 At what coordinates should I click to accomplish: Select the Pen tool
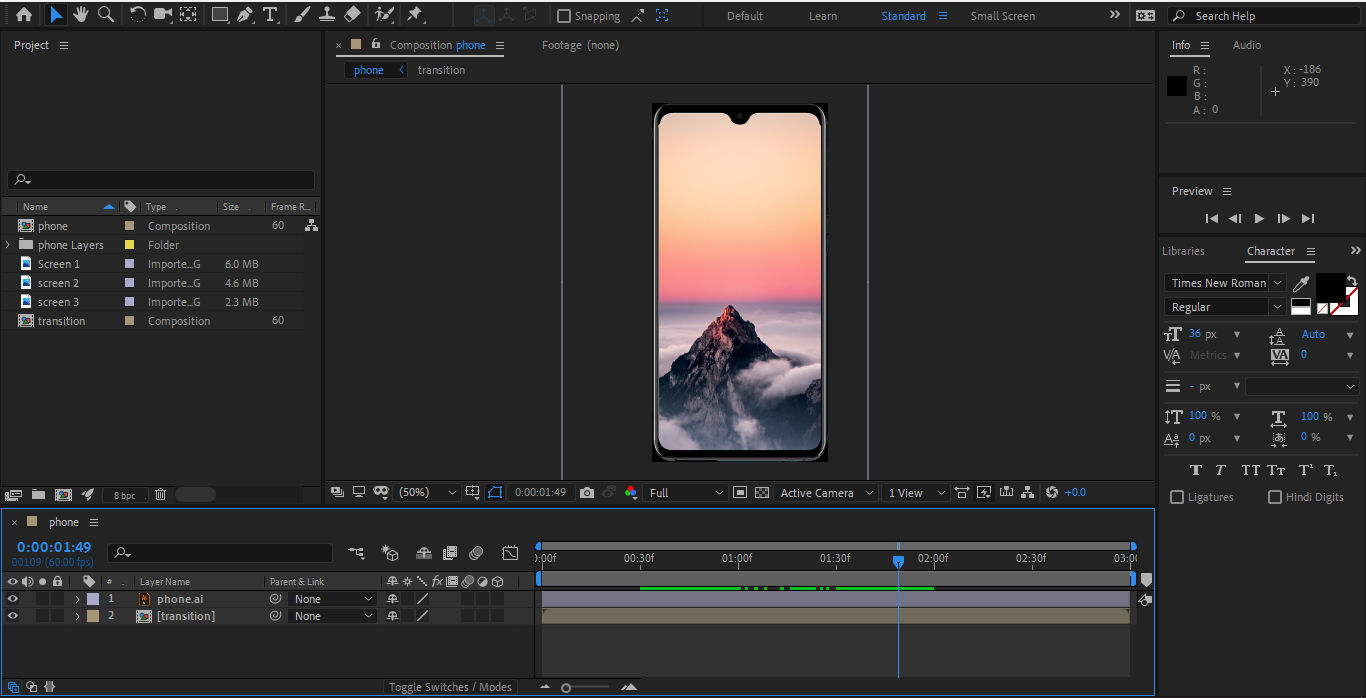pos(245,15)
